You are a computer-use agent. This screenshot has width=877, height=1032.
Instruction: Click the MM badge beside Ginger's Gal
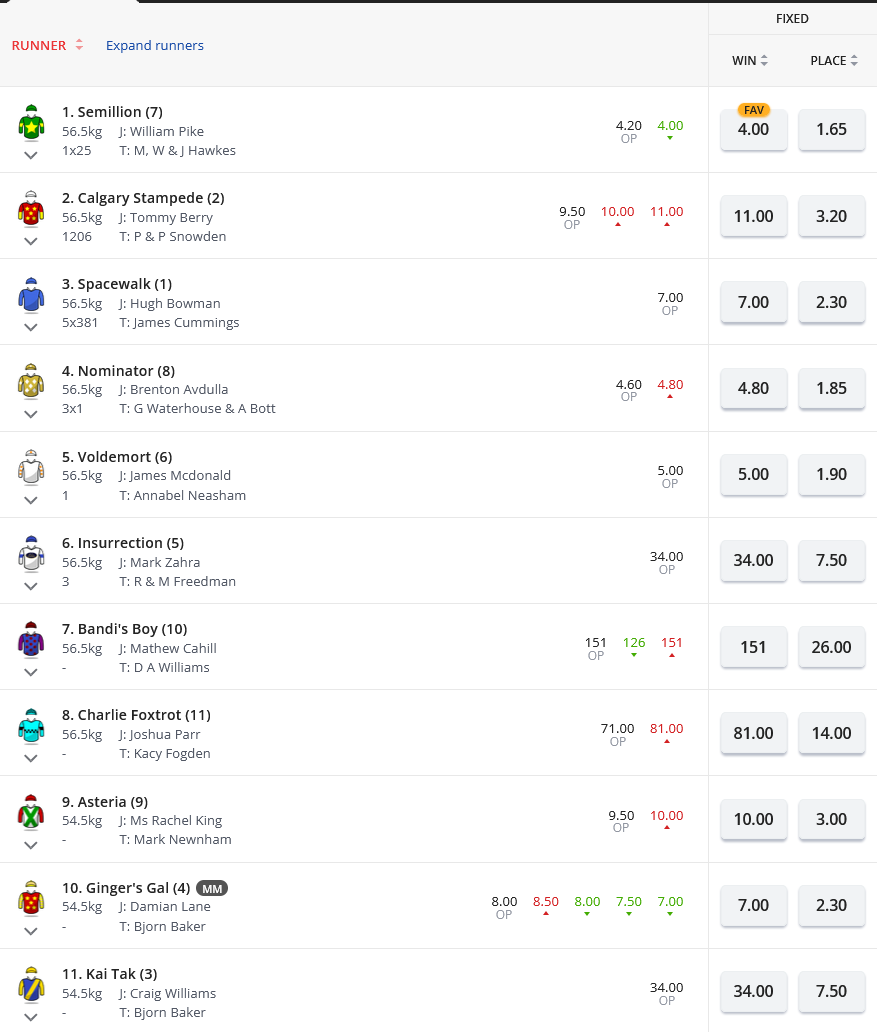coord(211,888)
